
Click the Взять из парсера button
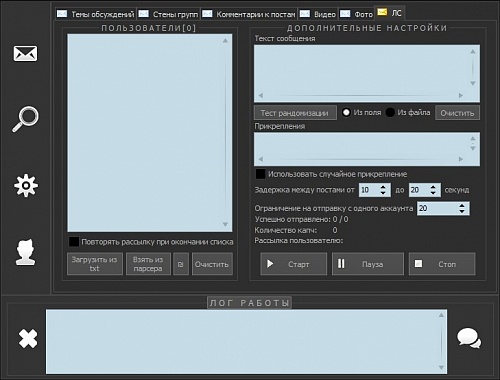[148, 264]
